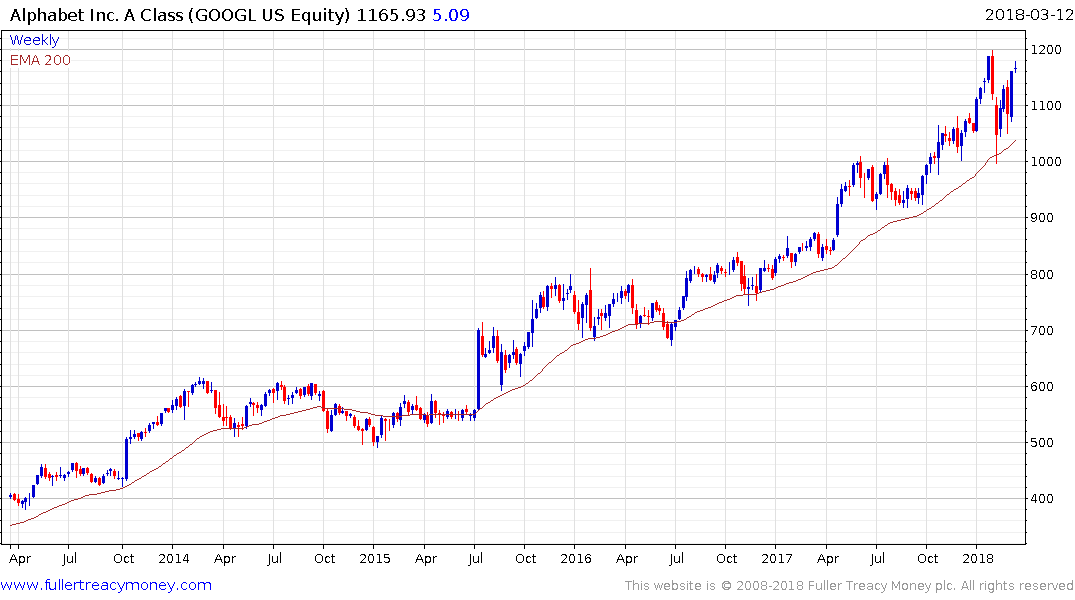Click the 2016 year label on time axis

pos(575,558)
